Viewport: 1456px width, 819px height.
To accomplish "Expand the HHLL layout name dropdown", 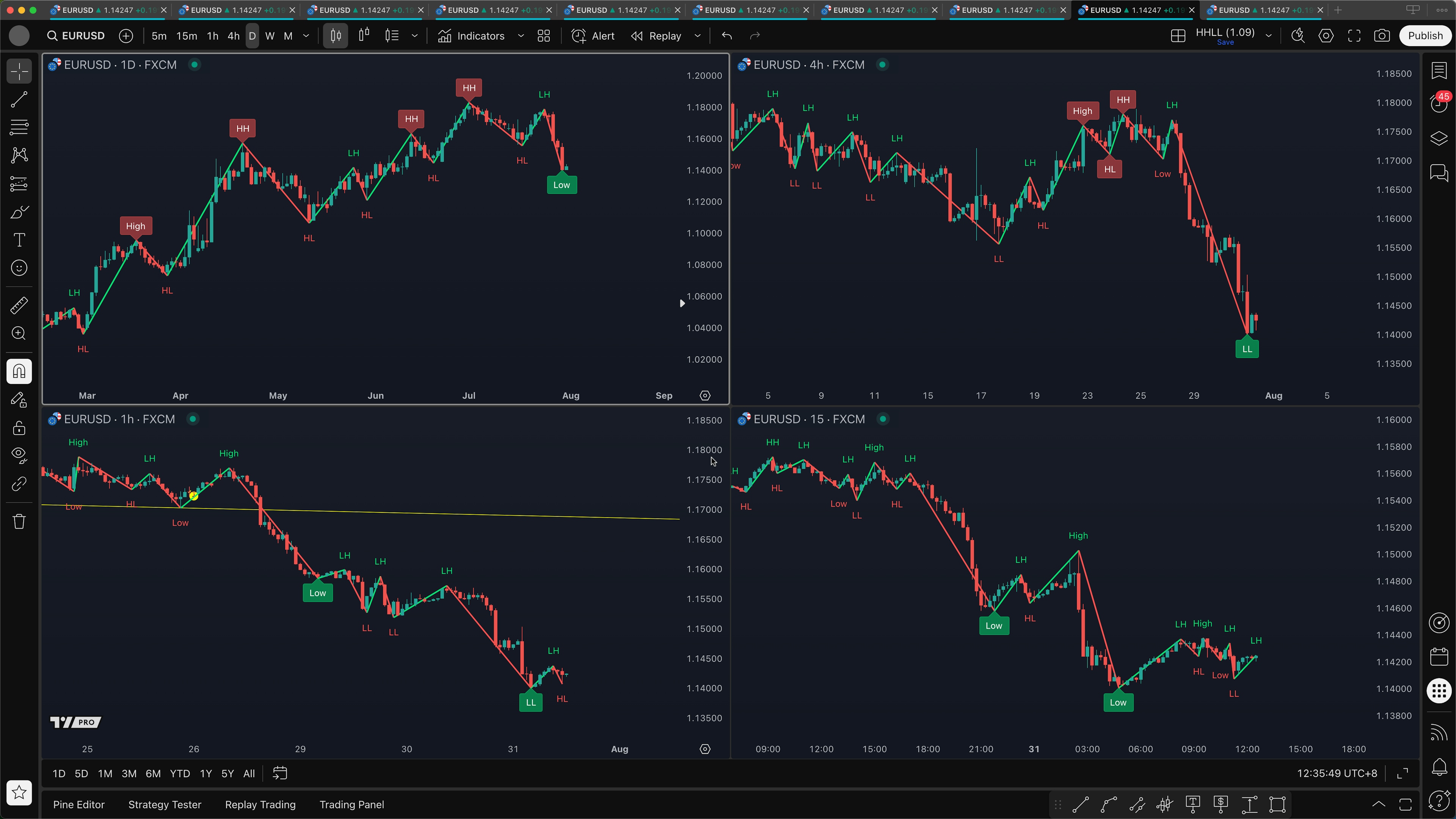I will 1268,36.
